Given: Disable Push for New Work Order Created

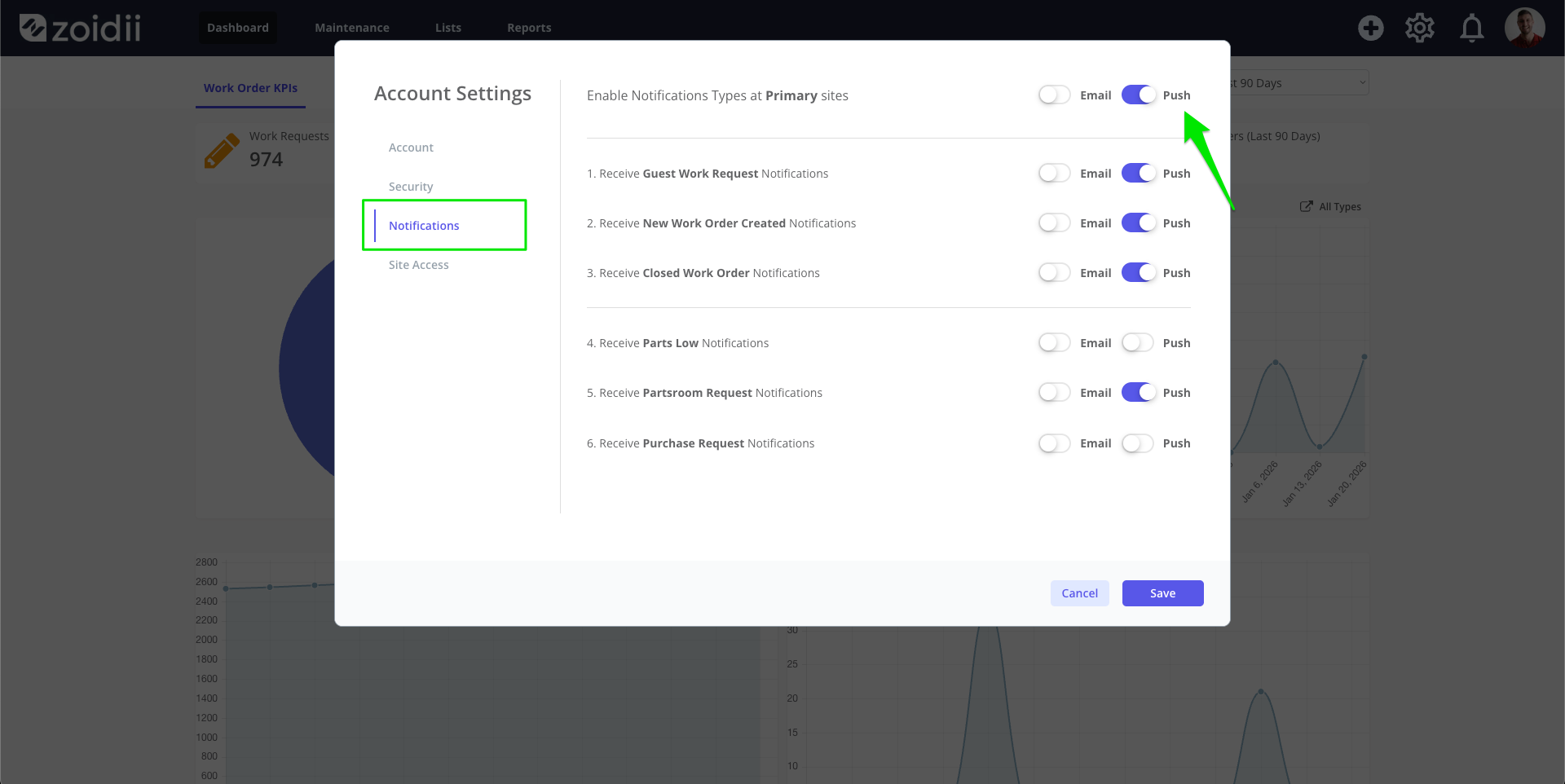Looking at the screenshot, I should click(x=1138, y=223).
